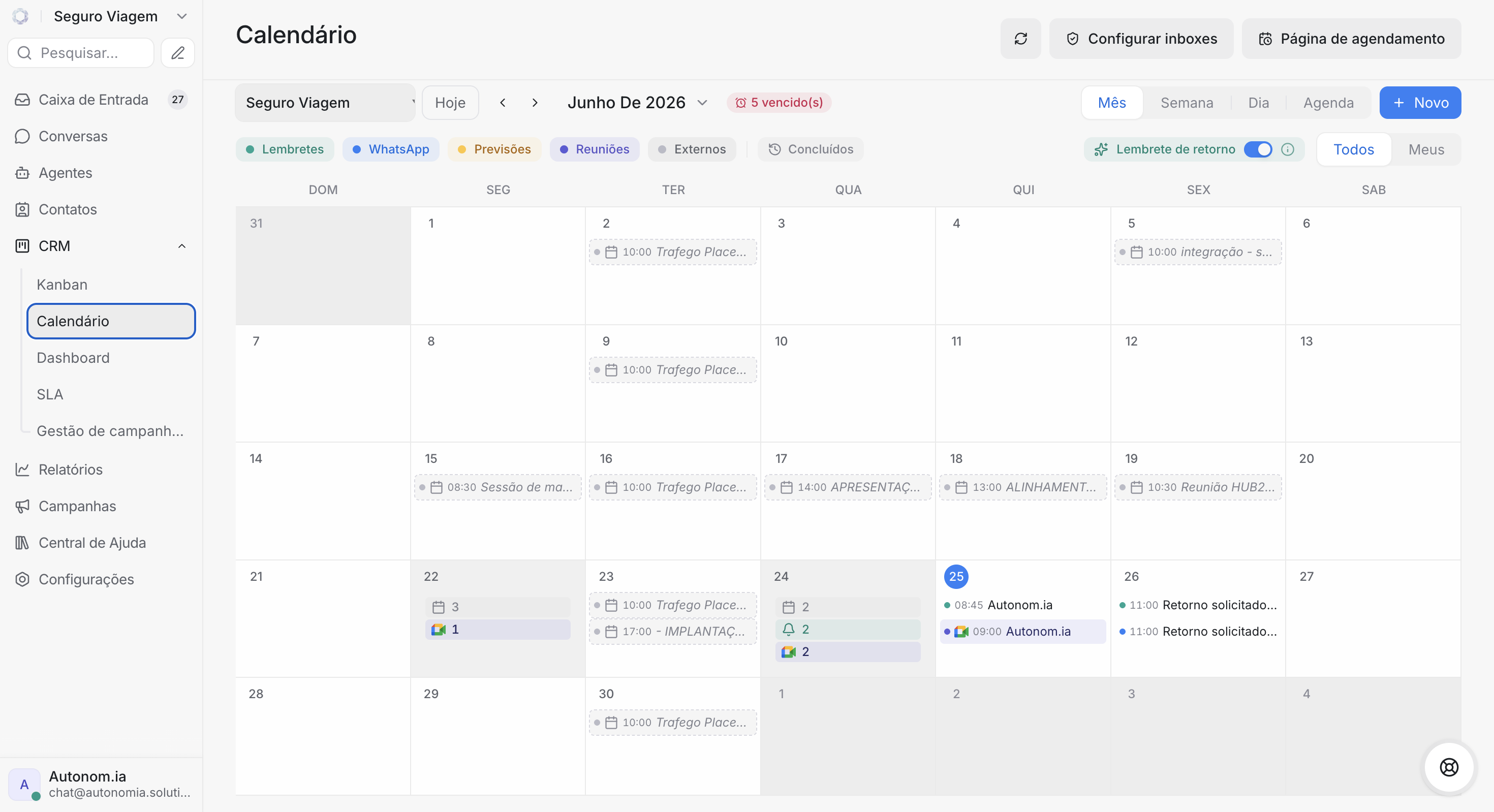Show only my events with Meus
The height and width of the screenshot is (812, 1494).
(x=1426, y=149)
